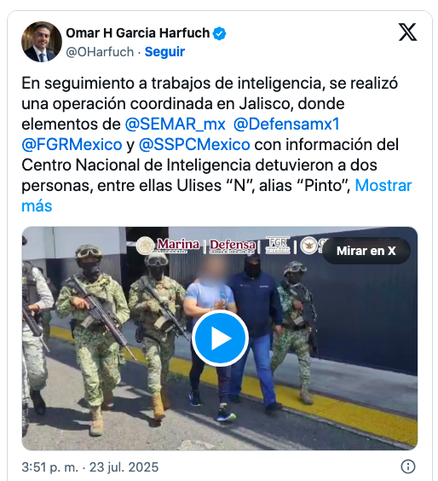Play the embedded video
Image resolution: width=438 pixels, height=481 pixels.
point(220,338)
